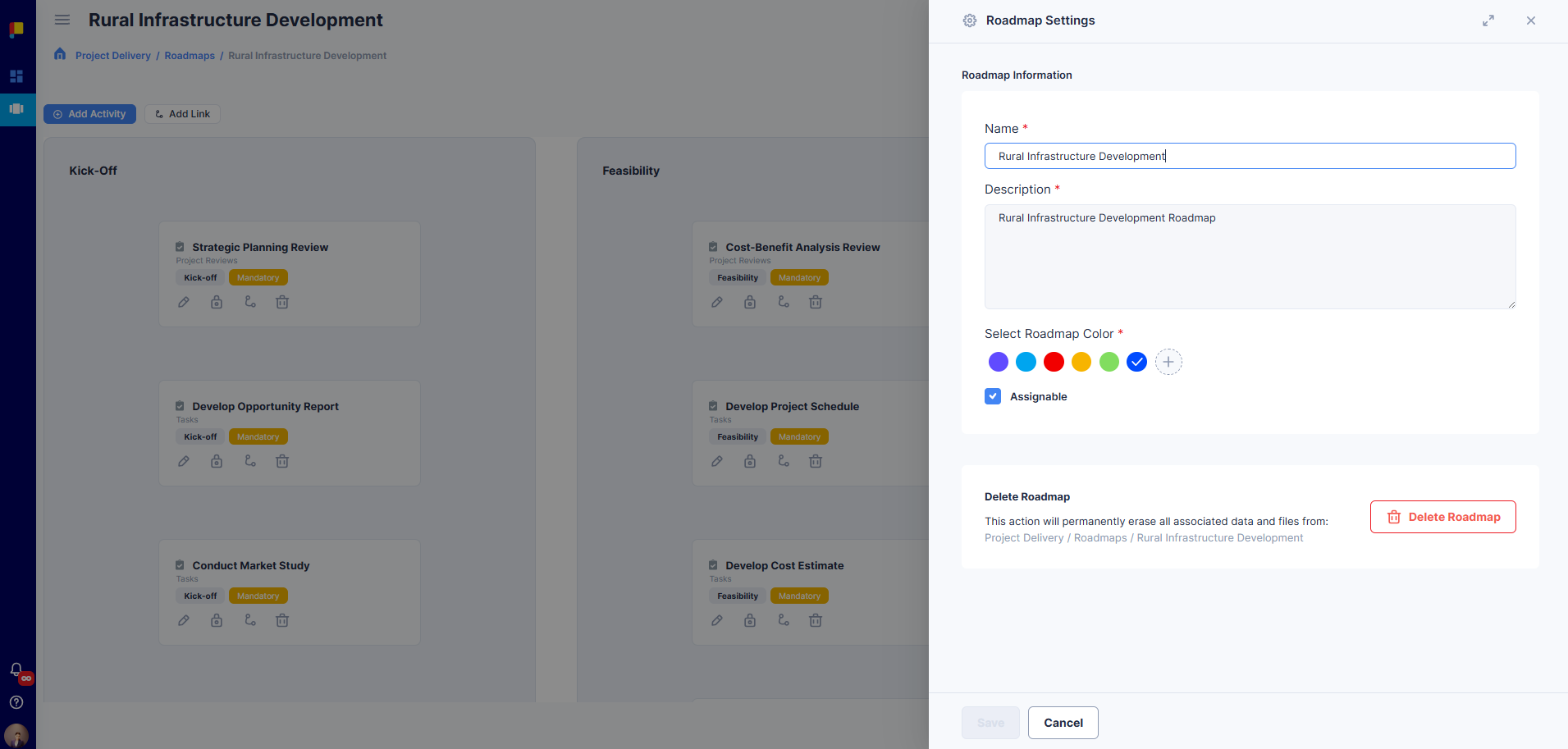1568x749 pixels.
Task: Uncheck the Assignable checkbox
Action: click(993, 396)
